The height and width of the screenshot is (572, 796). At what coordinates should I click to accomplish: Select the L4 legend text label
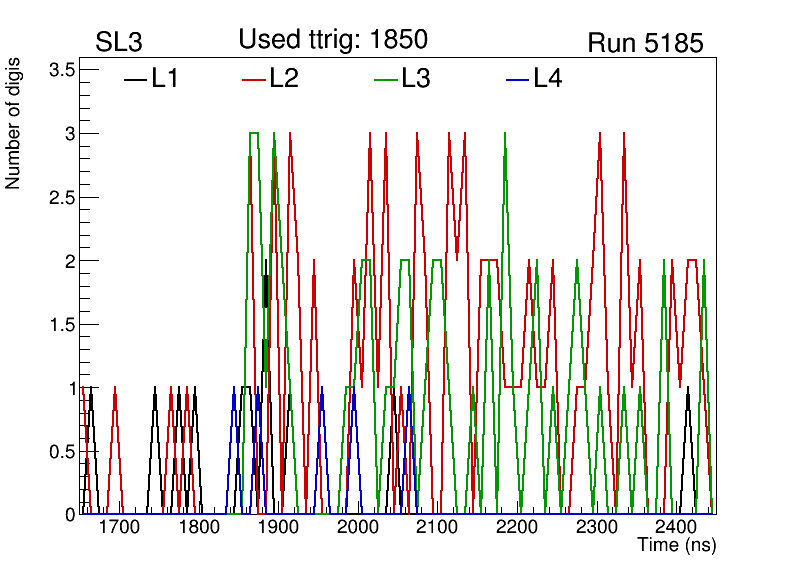click(x=547, y=79)
